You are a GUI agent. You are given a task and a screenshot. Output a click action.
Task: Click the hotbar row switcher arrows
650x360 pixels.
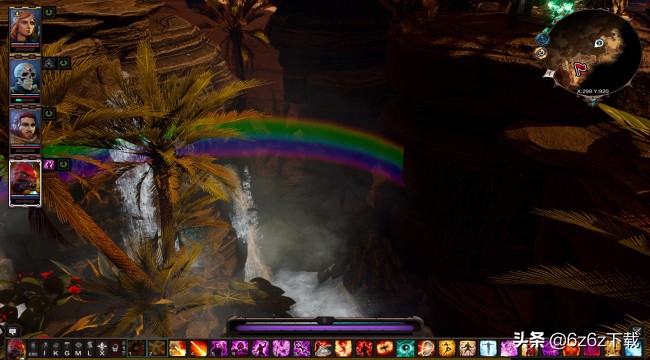(x=124, y=348)
